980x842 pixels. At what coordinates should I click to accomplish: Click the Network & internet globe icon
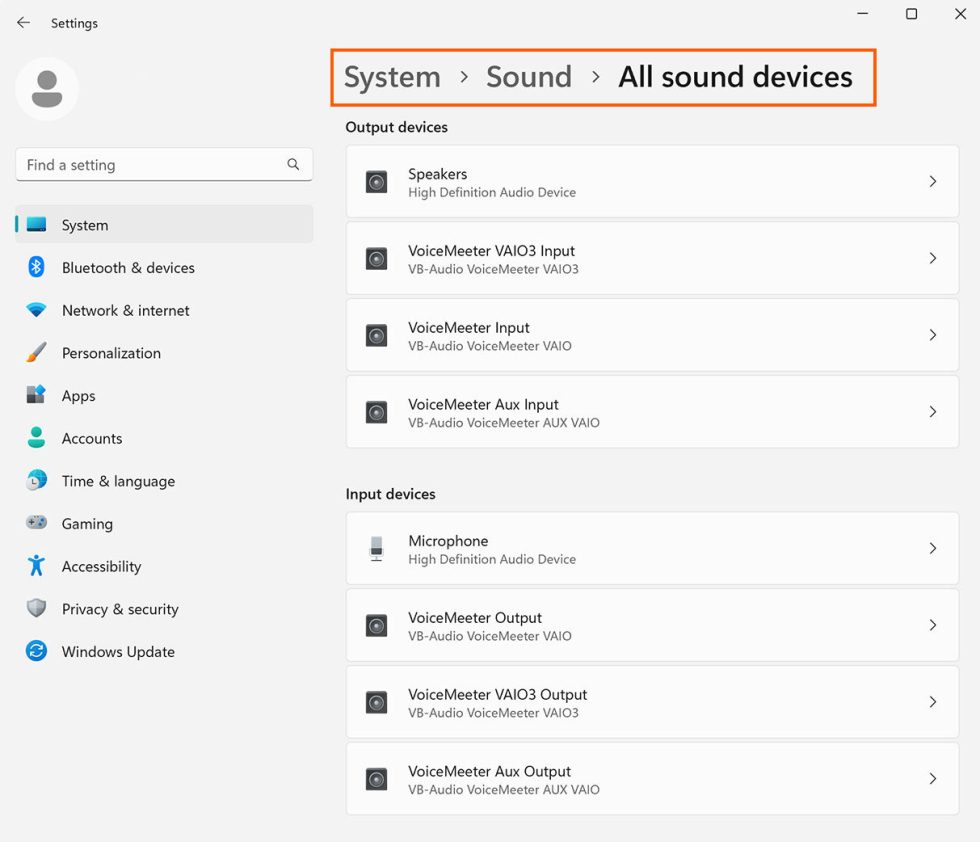click(x=36, y=311)
